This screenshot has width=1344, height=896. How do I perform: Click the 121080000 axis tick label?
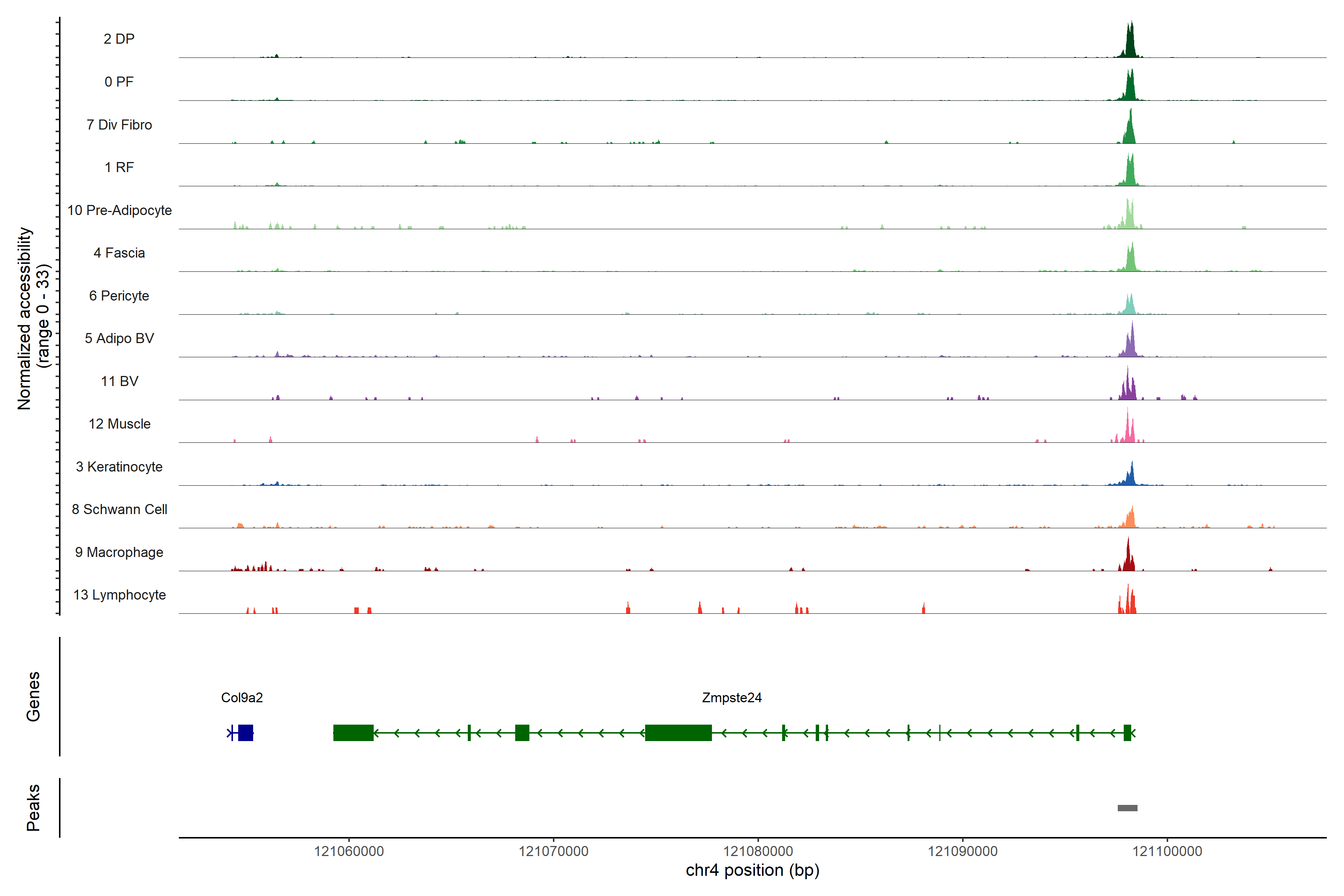pos(758,851)
